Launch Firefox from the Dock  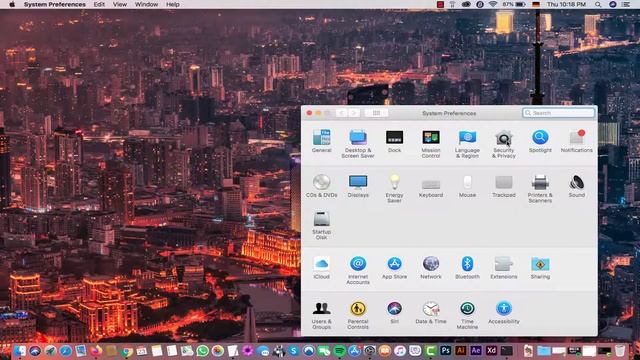pos(96,351)
